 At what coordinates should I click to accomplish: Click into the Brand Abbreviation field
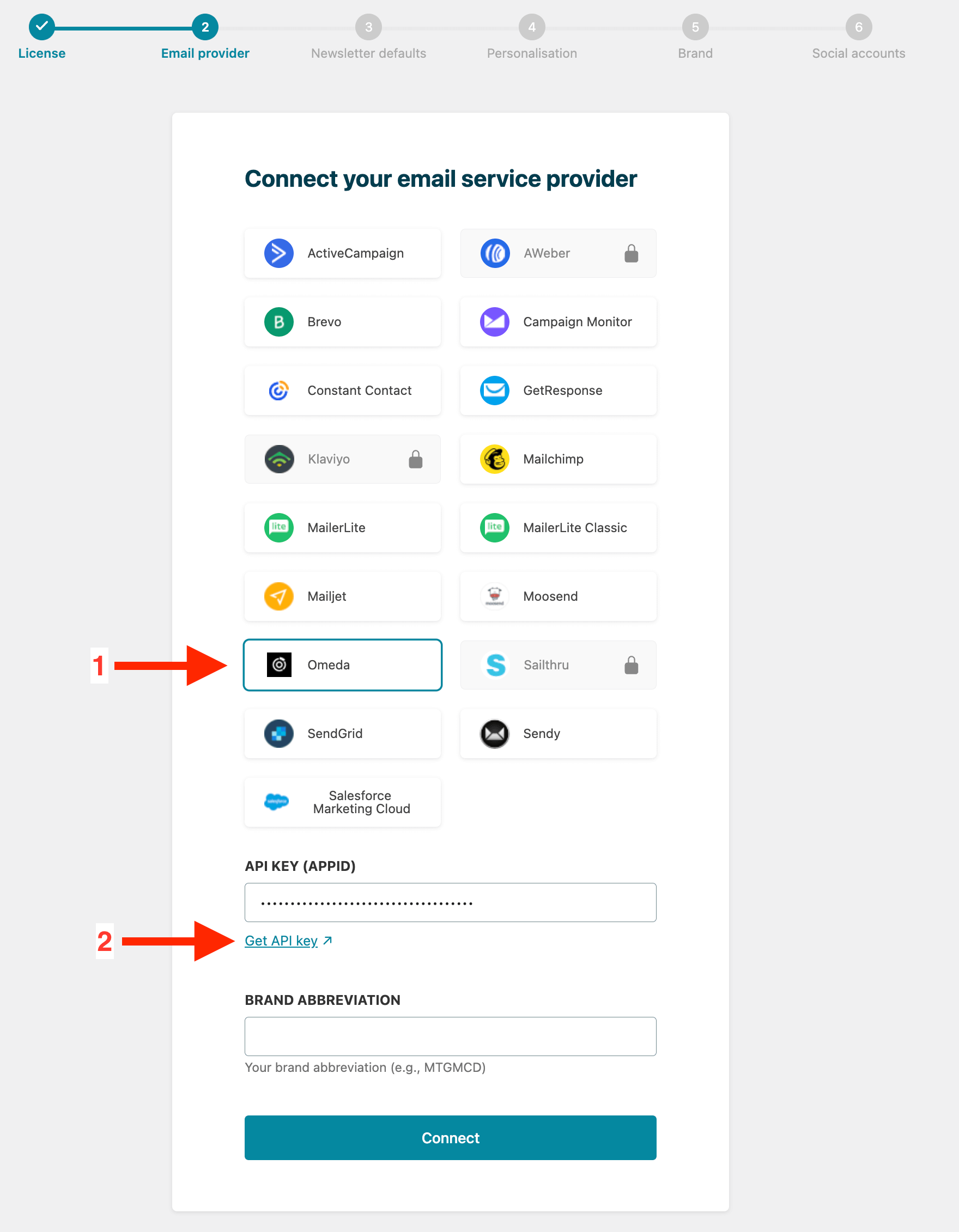[450, 1036]
